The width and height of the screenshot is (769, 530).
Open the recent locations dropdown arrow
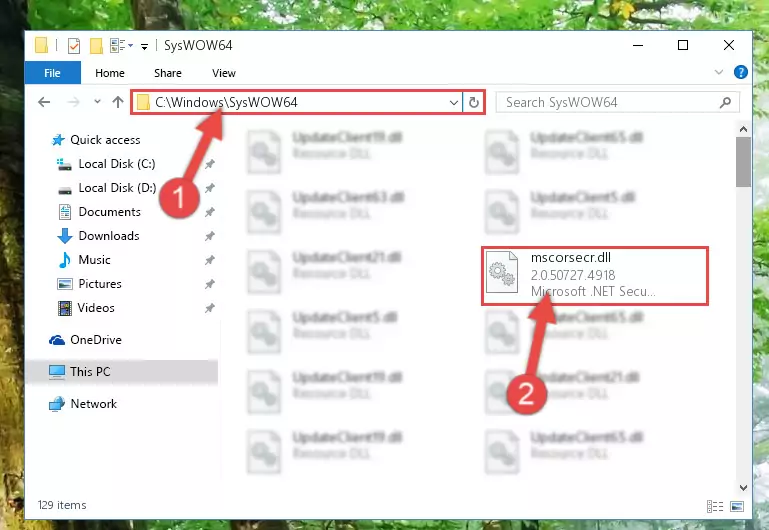[x=97, y=101]
